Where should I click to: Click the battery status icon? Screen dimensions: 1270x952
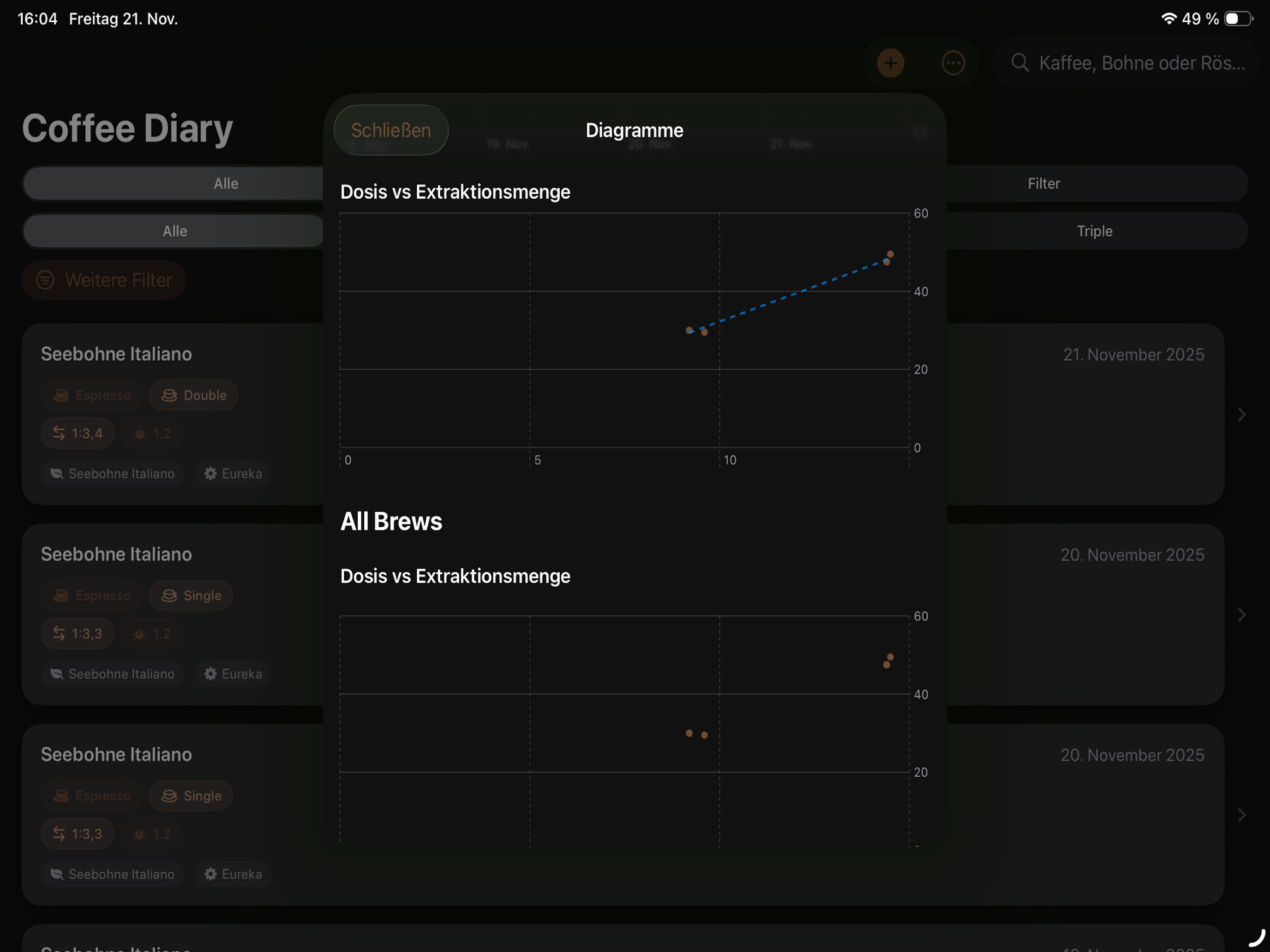coord(1239,18)
